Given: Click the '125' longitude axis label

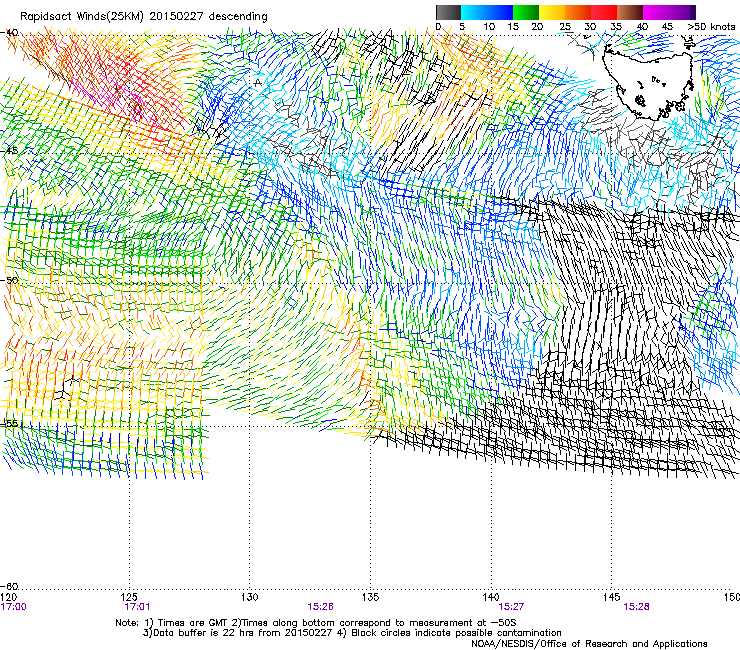Looking at the screenshot, I should click(x=129, y=597).
